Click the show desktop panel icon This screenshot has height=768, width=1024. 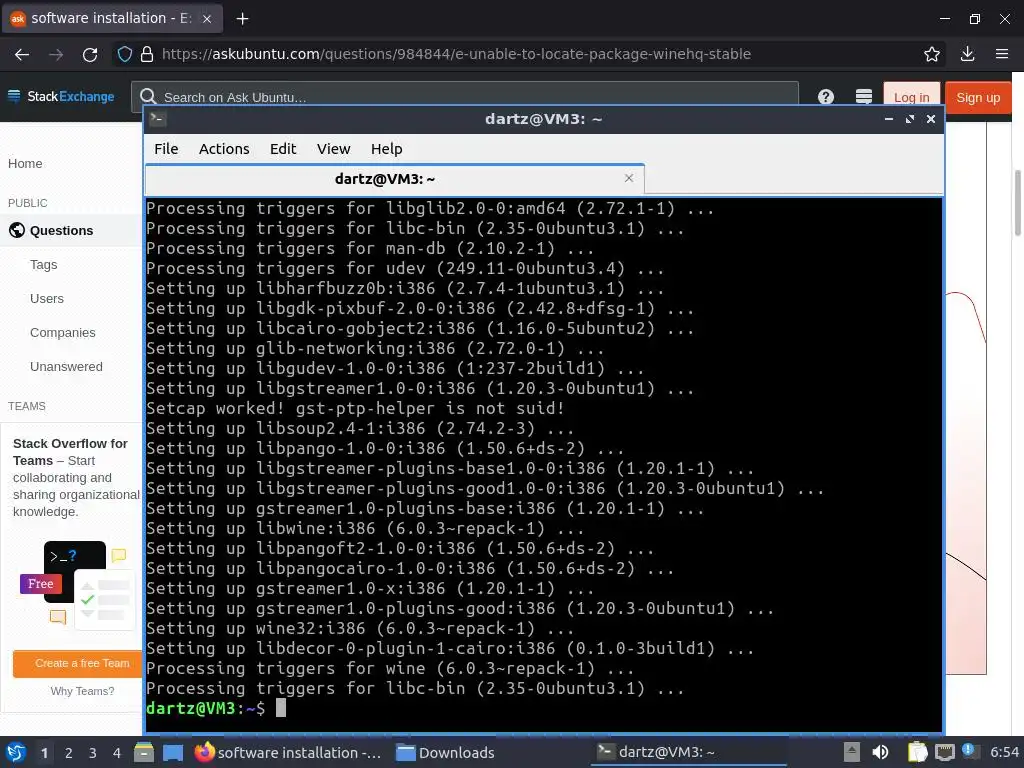(172, 752)
